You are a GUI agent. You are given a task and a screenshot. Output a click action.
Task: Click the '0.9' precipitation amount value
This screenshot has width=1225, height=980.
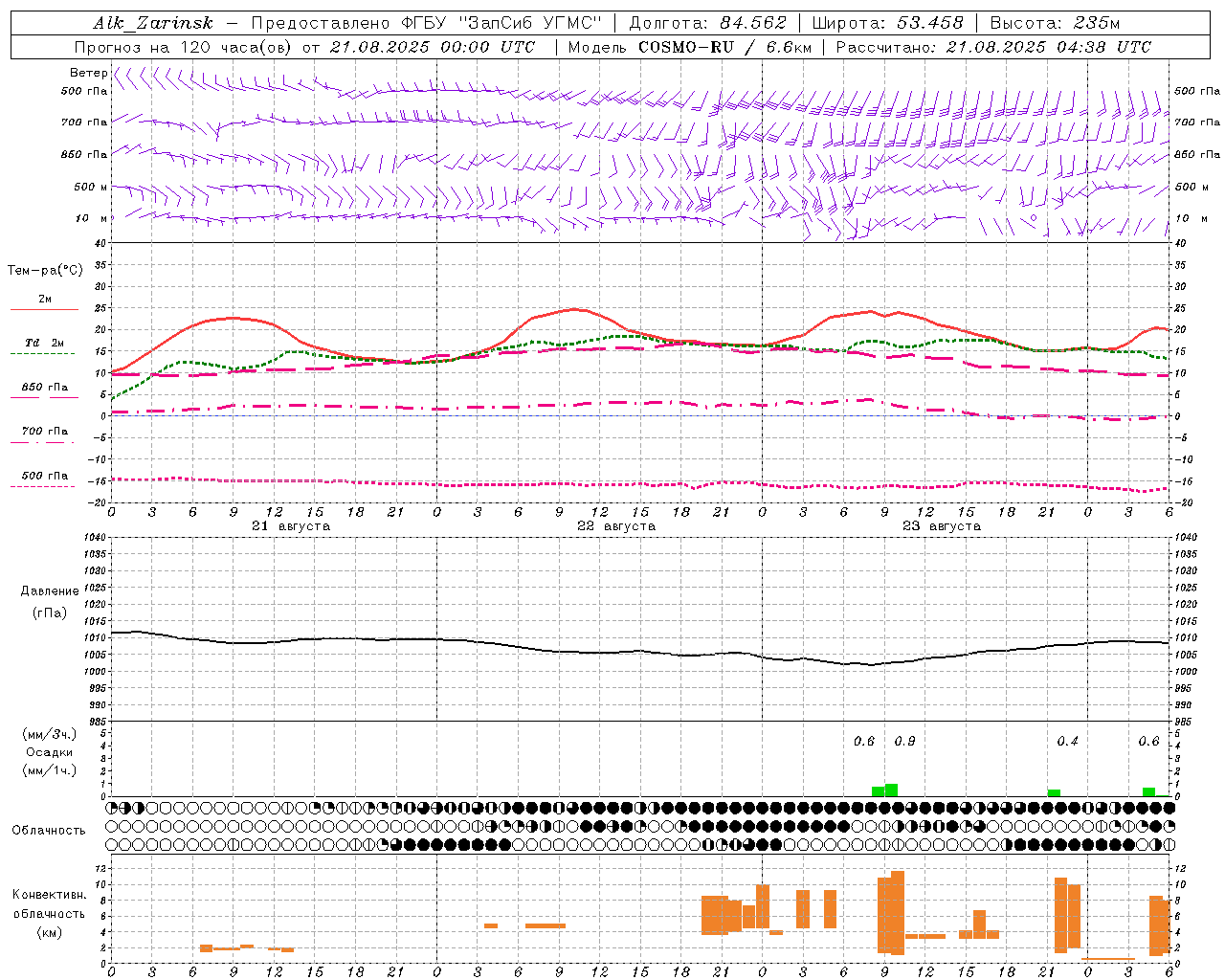[904, 742]
